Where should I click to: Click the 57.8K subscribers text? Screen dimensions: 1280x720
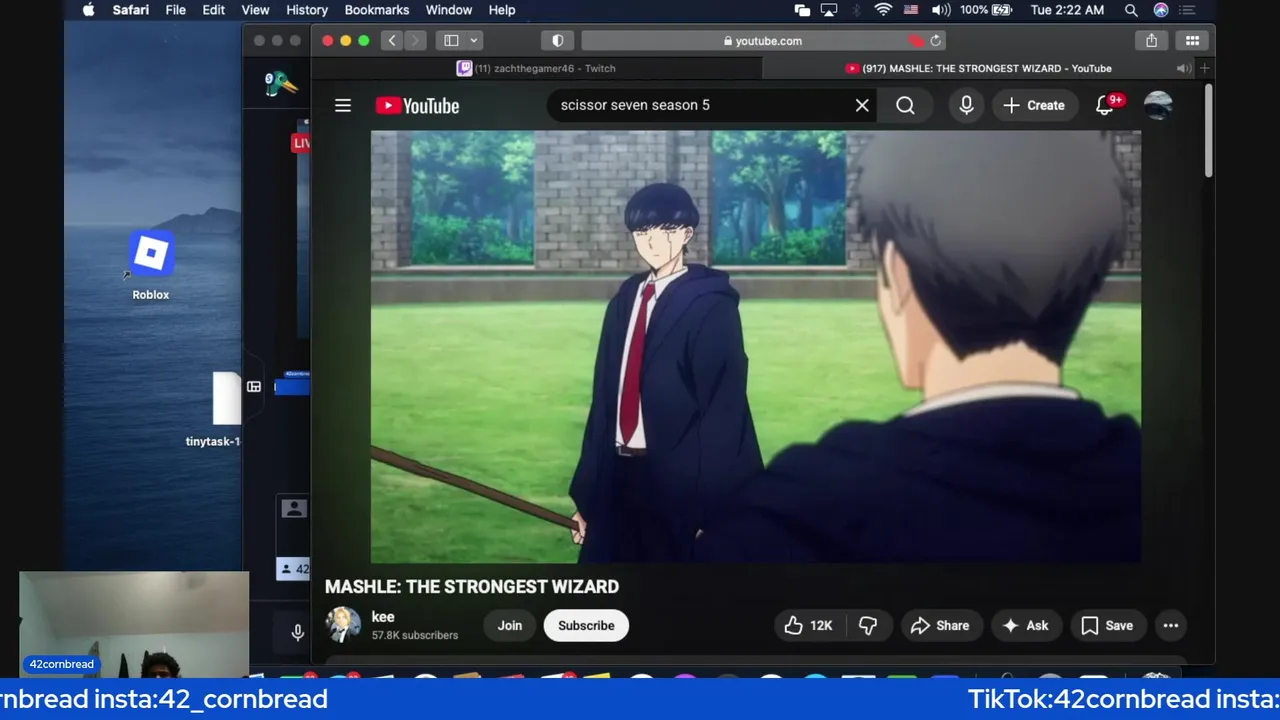415,635
